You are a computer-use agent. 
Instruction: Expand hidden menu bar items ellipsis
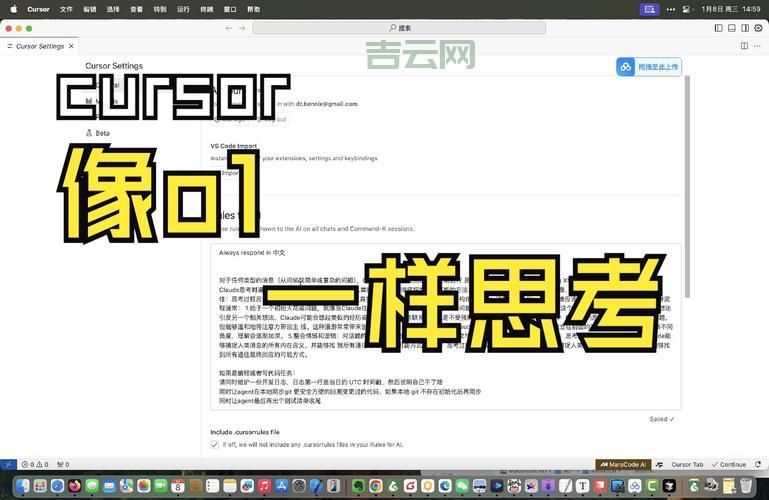(670, 9)
